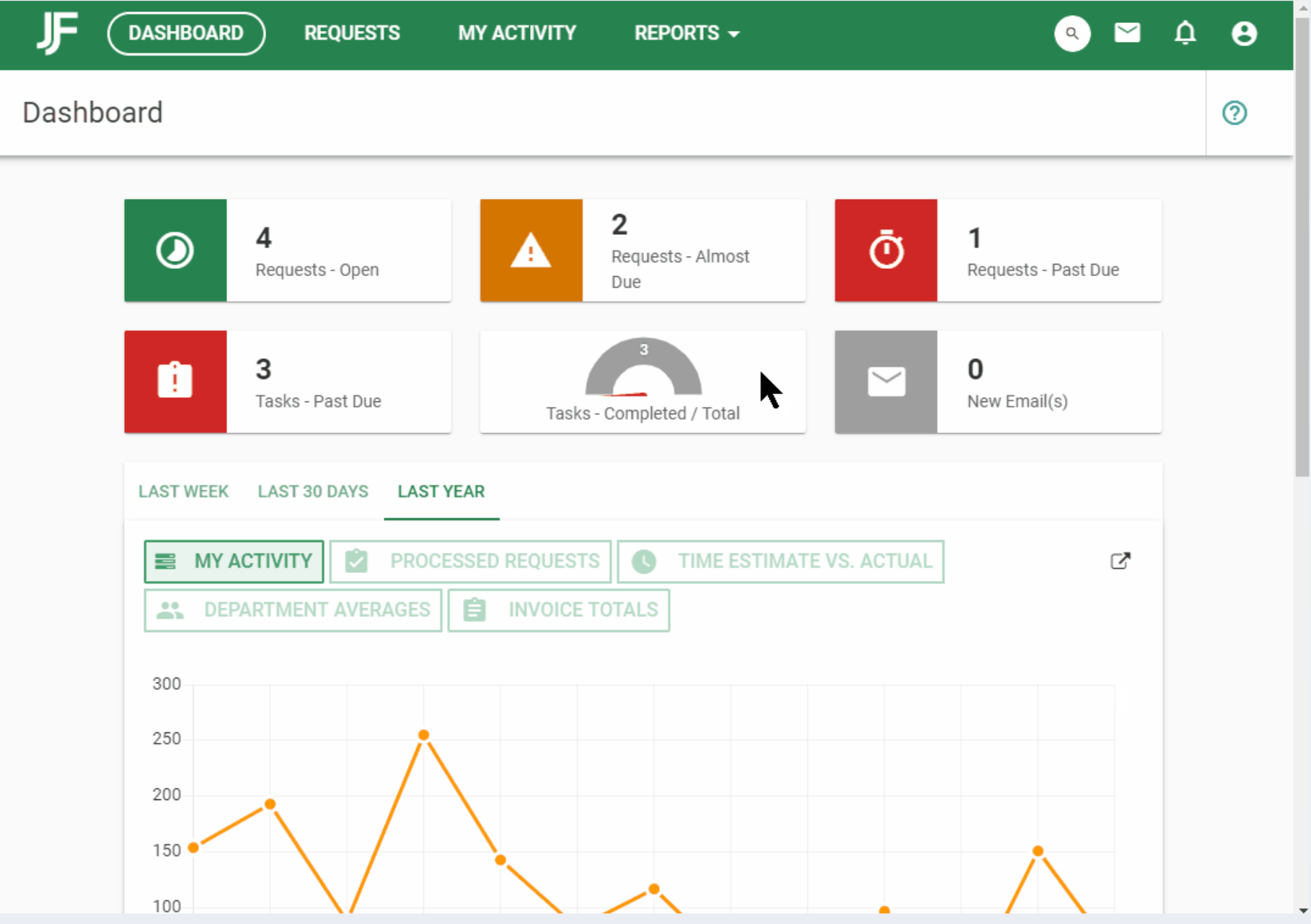Viewport: 1311px width, 924px height.
Task: Select the My Activity chart button
Action: coord(234,561)
